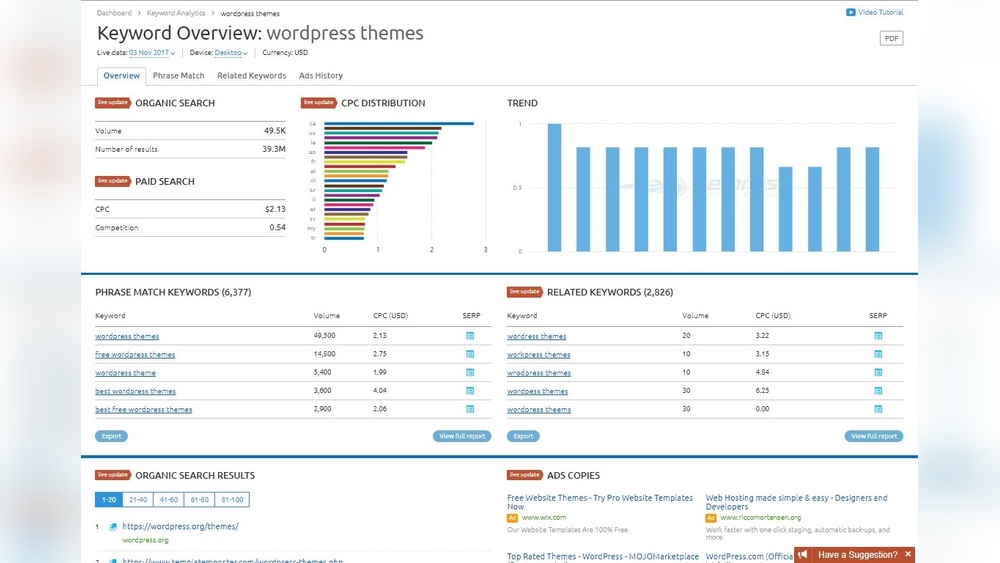This screenshot has height=563, width=1000.
Task: Click Dashboard in the breadcrumb
Action: click(x=114, y=14)
